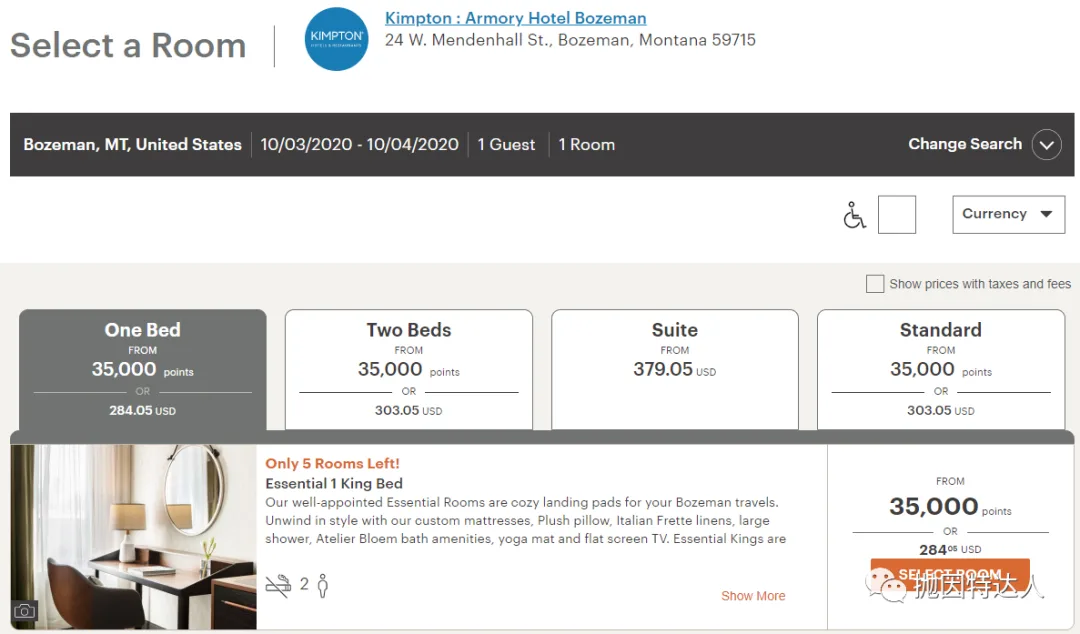Viewport: 1080px width, 634px height.
Task: Click the WeChat logo watermark
Action: pos(884,583)
